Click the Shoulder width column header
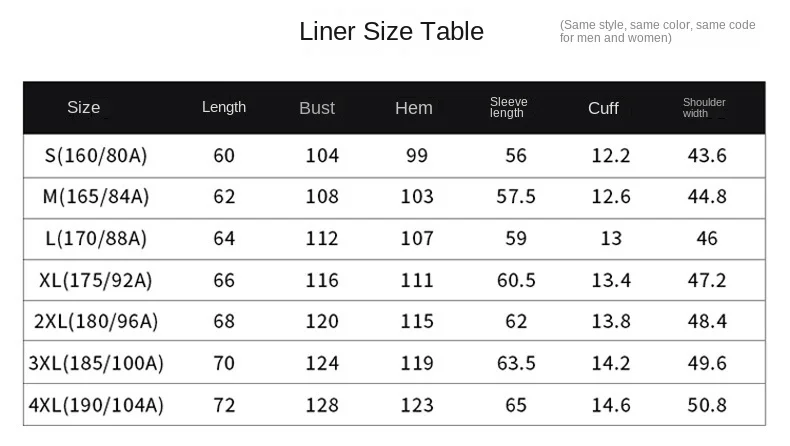The width and height of the screenshot is (790, 446). 704,107
